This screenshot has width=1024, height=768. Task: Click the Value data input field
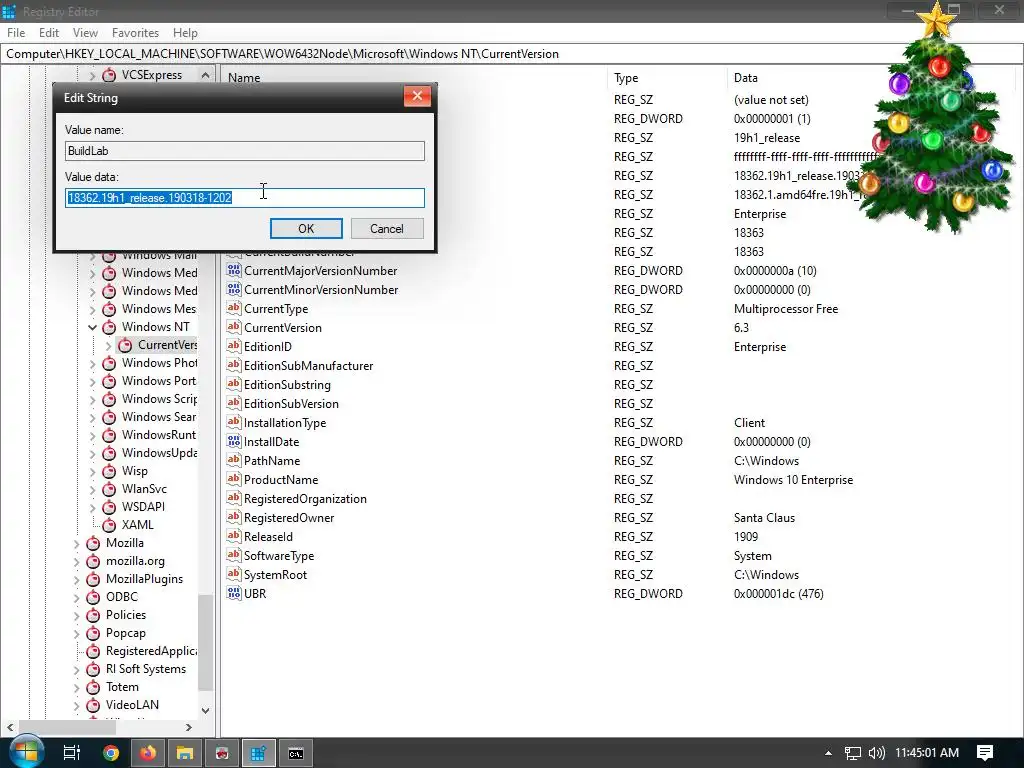[x=245, y=198]
